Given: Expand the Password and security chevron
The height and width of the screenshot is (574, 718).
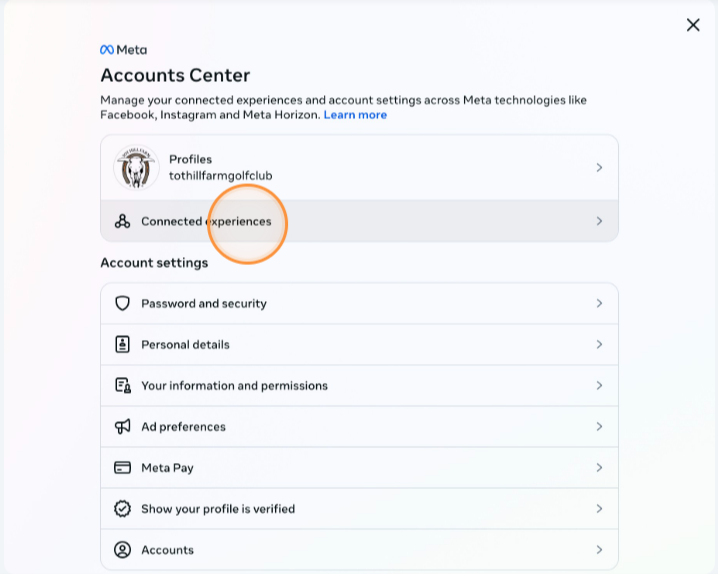Looking at the screenshot, I should click(599, 303).
